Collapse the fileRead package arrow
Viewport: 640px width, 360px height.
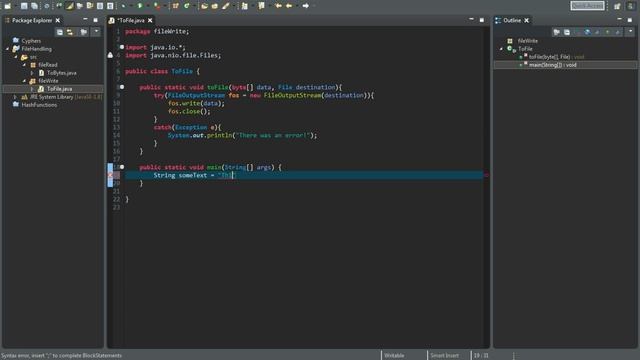tap(24, 65)
